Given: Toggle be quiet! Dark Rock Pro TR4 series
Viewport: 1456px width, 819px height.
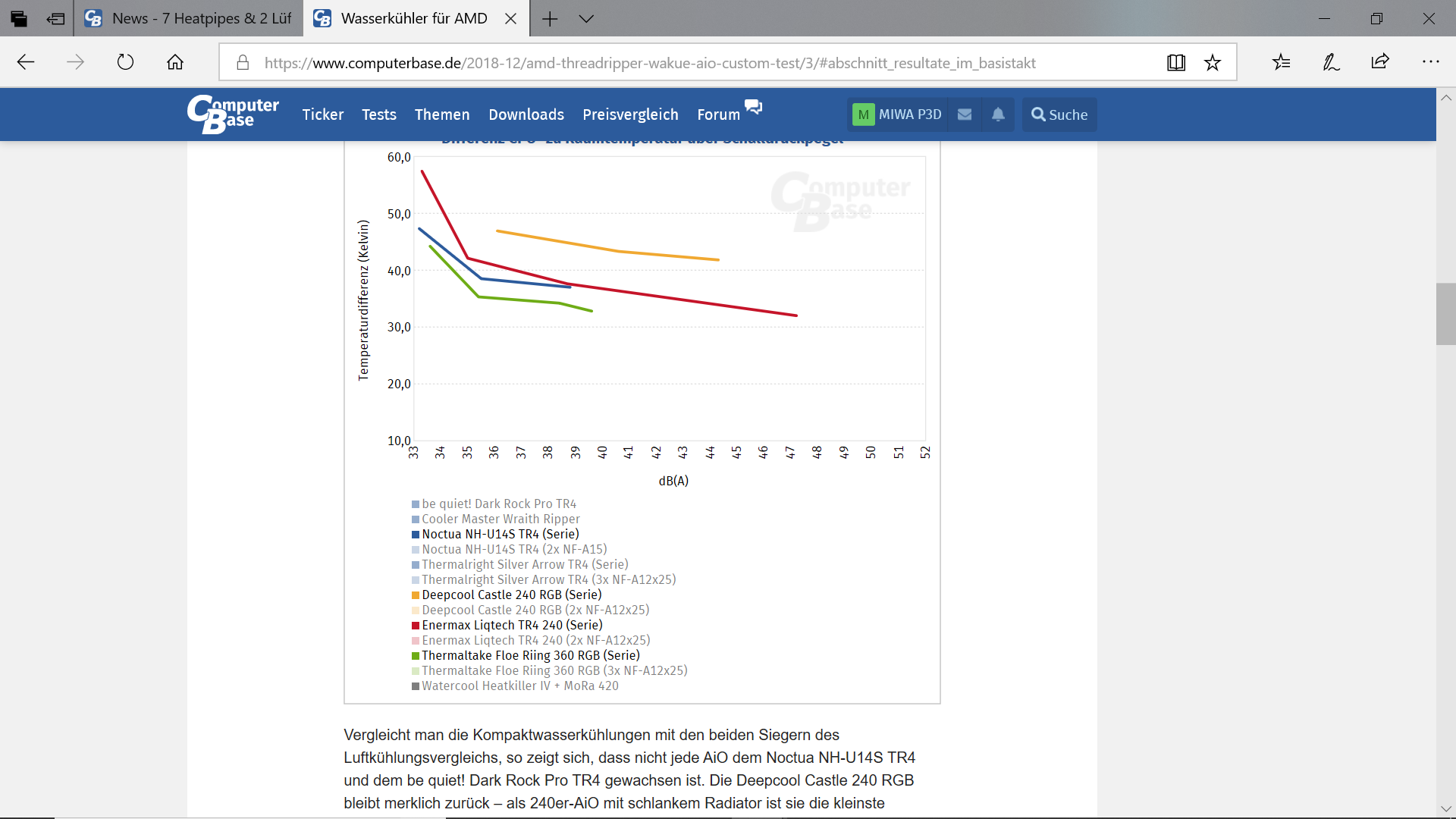Looking at the screenshot, I should [498, 504].
